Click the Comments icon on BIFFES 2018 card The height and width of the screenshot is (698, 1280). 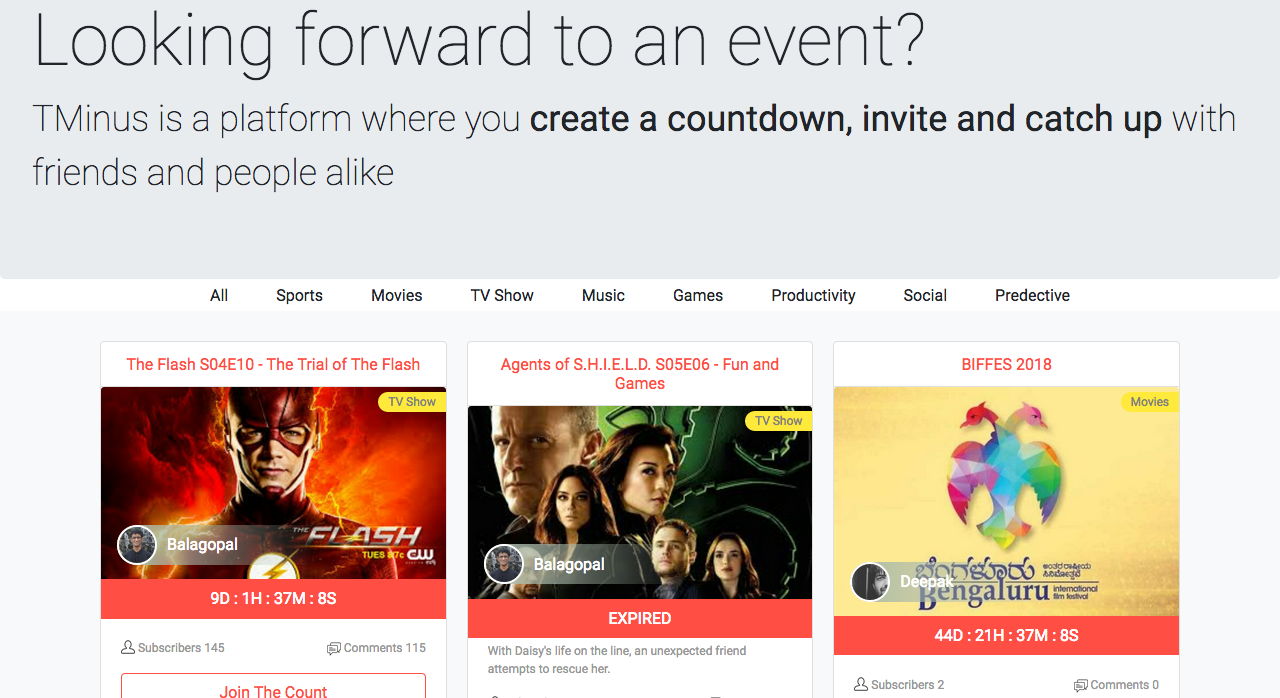pos(1081,685)
